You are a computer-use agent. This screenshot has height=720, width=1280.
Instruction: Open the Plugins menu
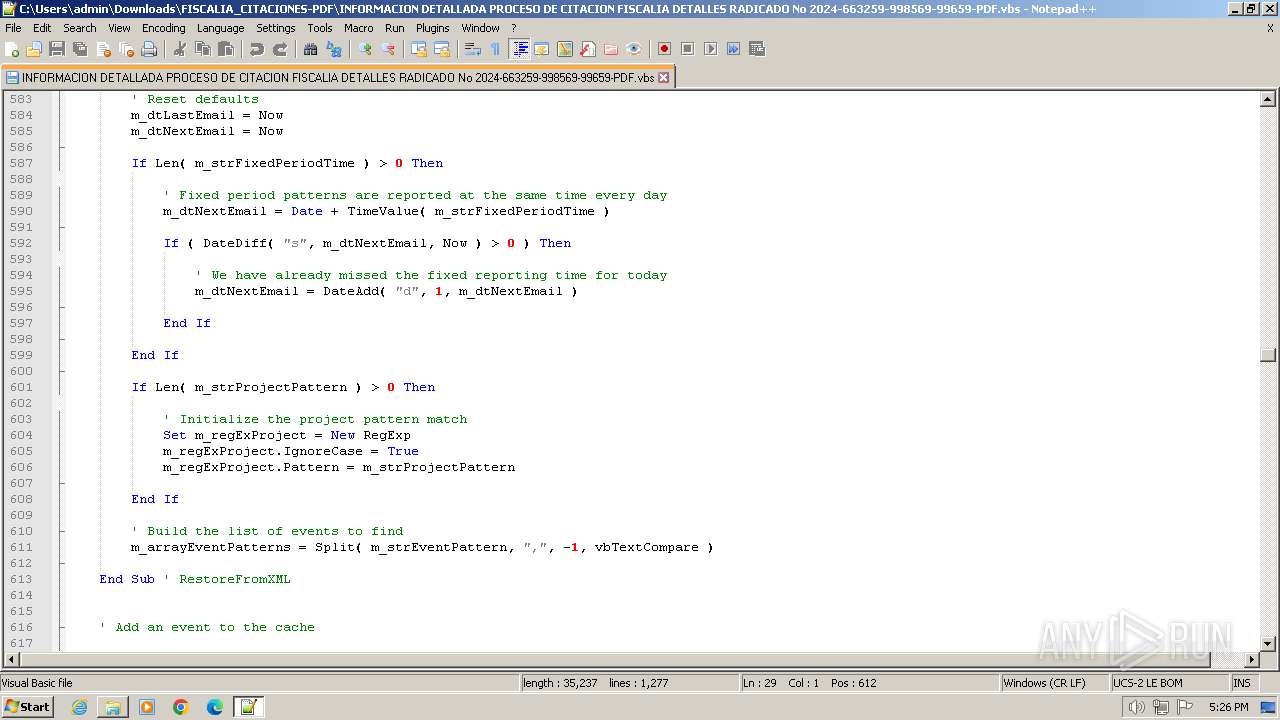point(432,28)
